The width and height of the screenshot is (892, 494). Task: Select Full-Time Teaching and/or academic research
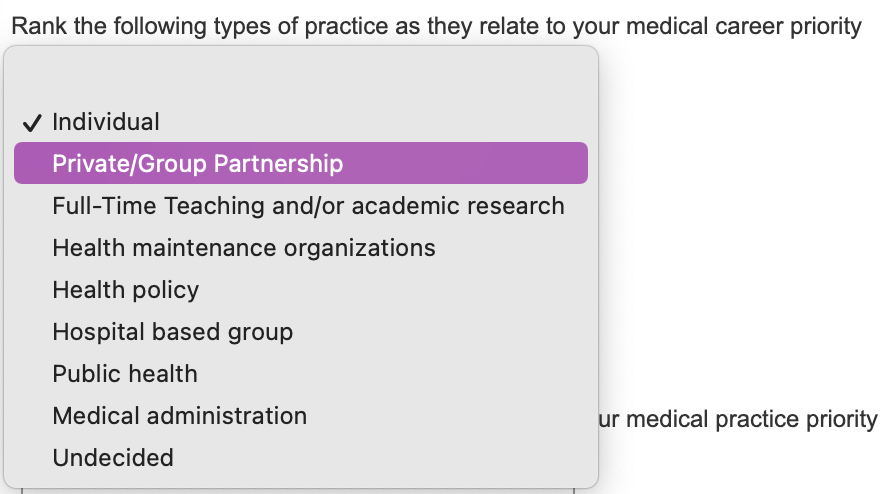(x=308, y=206)
